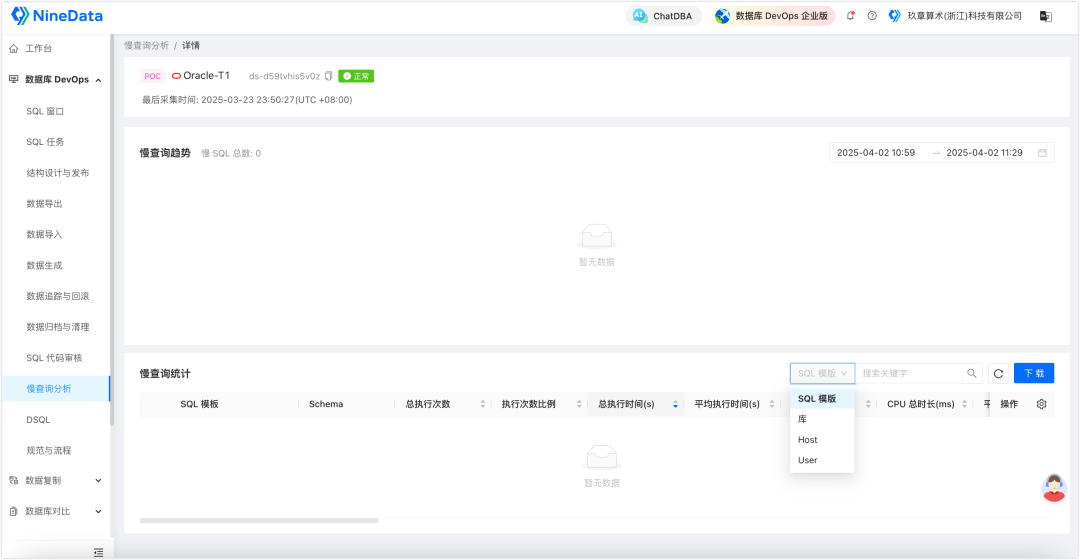This screenshot has width=1080, height=560.
Task: Open 数据追踪与回滚 menu item
Action: (58, 296)
